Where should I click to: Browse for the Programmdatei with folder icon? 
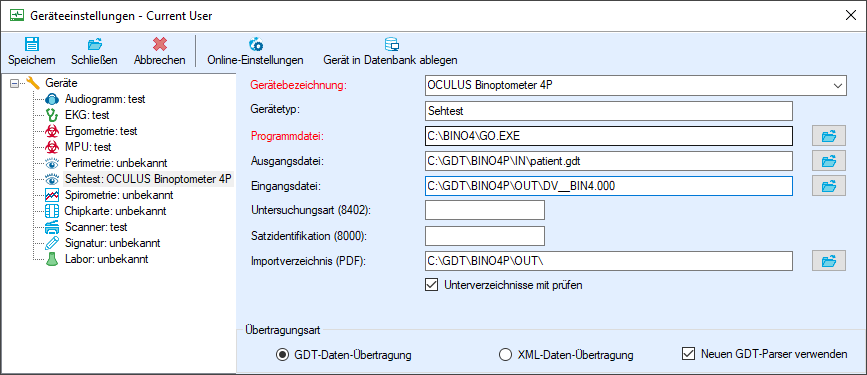click(828, 136)
